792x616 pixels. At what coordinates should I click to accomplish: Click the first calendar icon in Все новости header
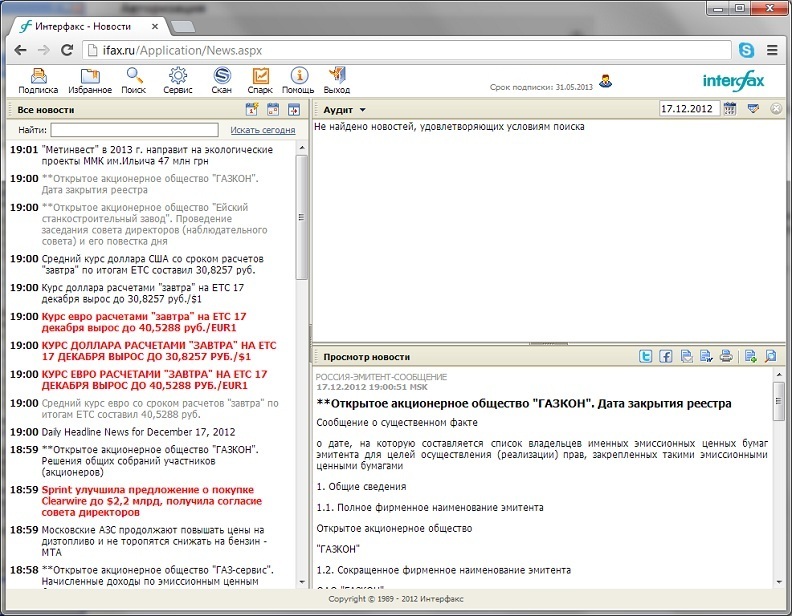click(252, 109)
